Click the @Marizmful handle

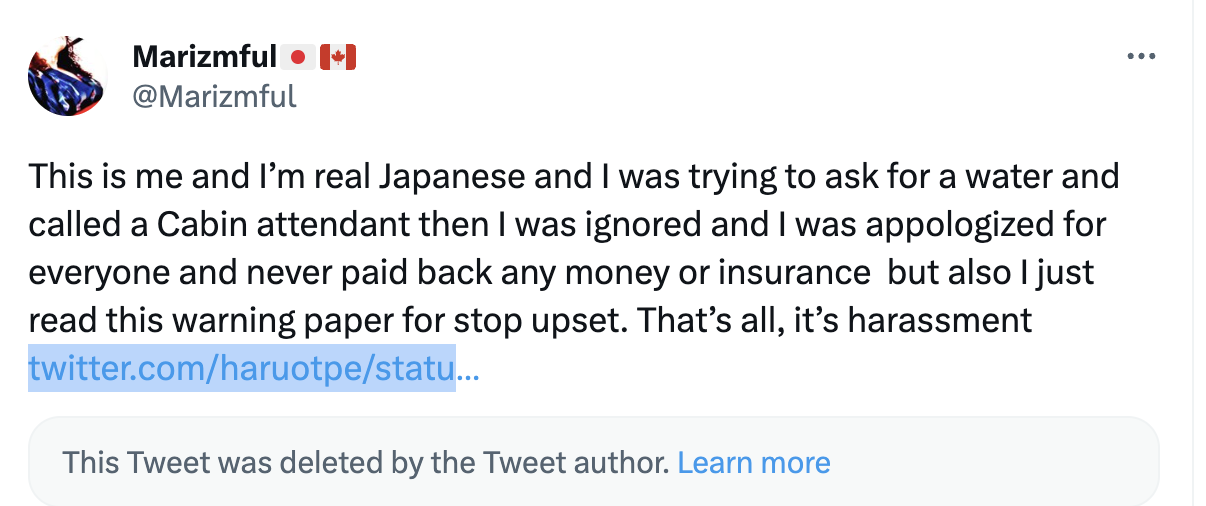click(x=214, y=96)
